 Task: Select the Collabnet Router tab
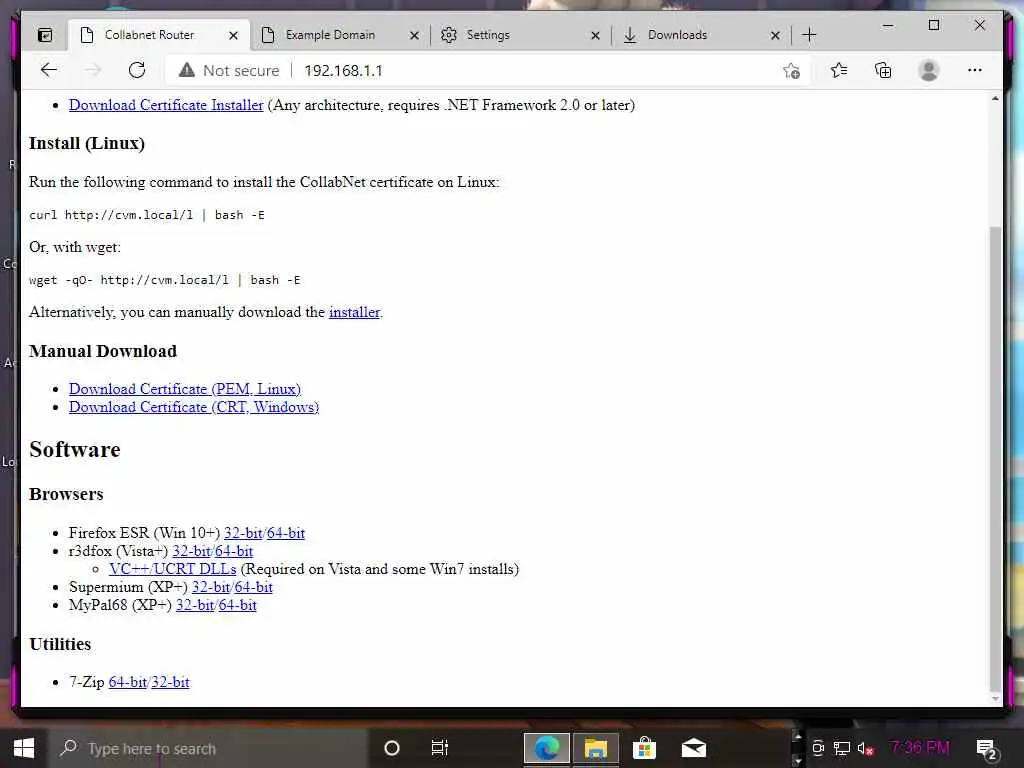(x=150, y=35)
